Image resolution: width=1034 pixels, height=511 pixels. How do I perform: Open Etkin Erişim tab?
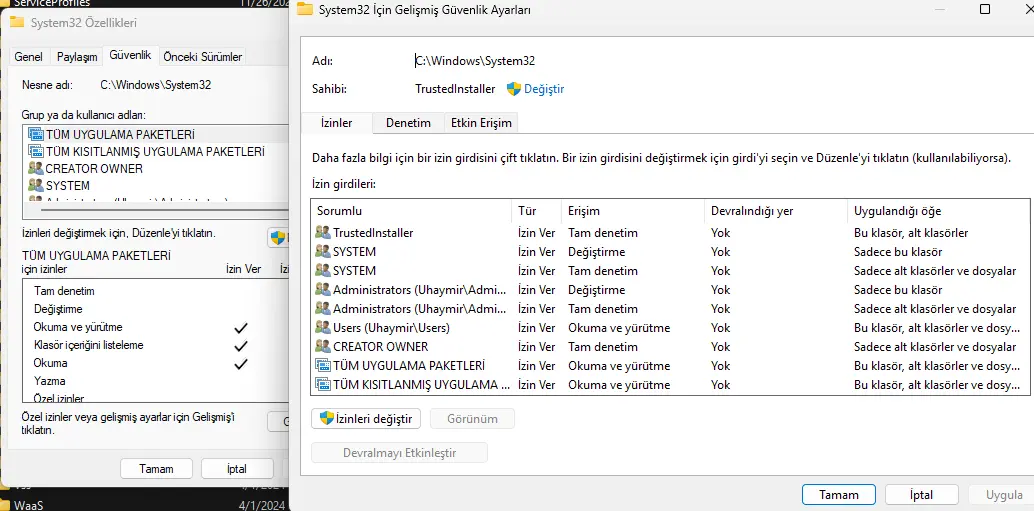coord(481,123)
